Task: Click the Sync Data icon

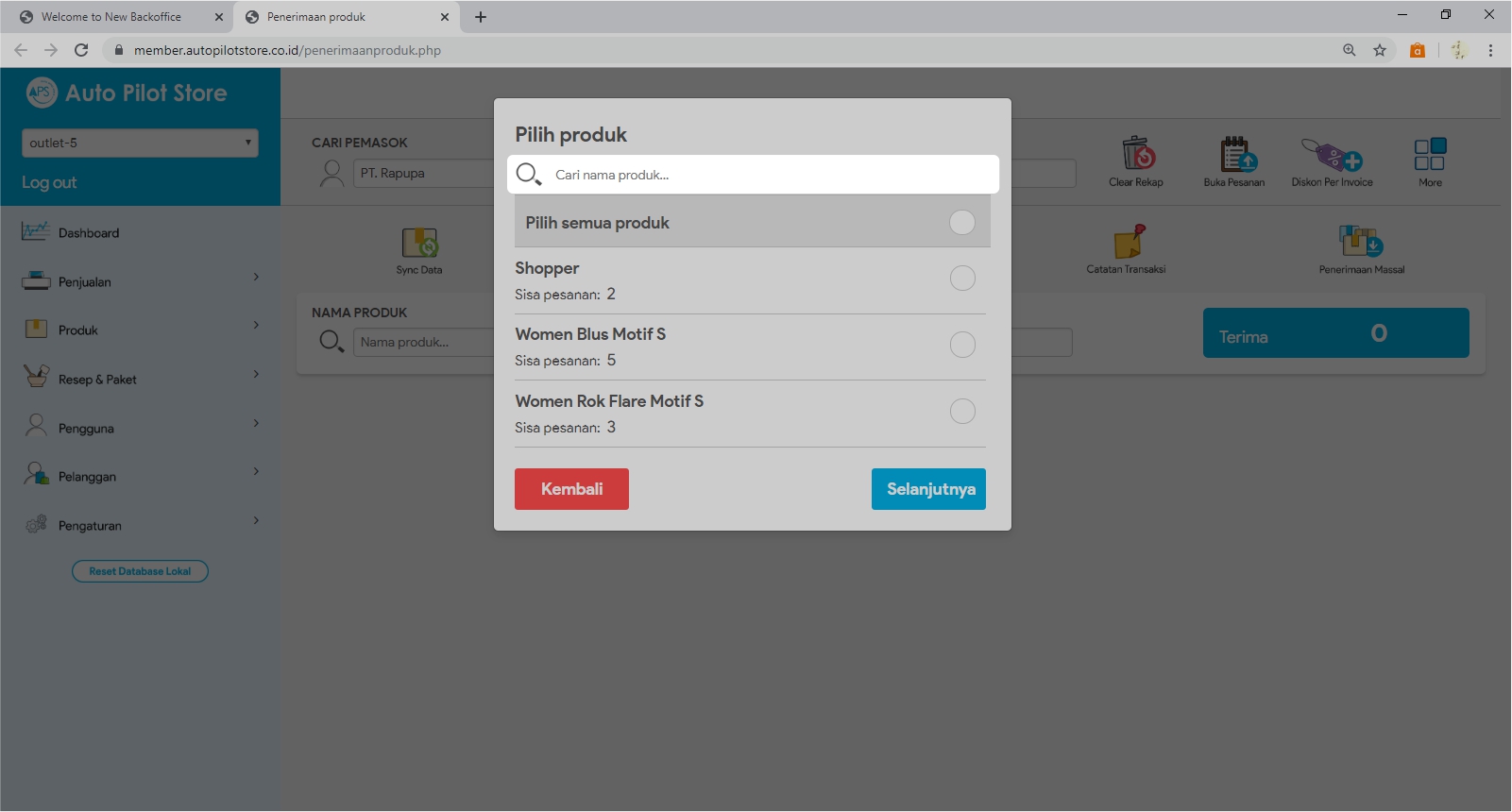Action: point(419,243)
